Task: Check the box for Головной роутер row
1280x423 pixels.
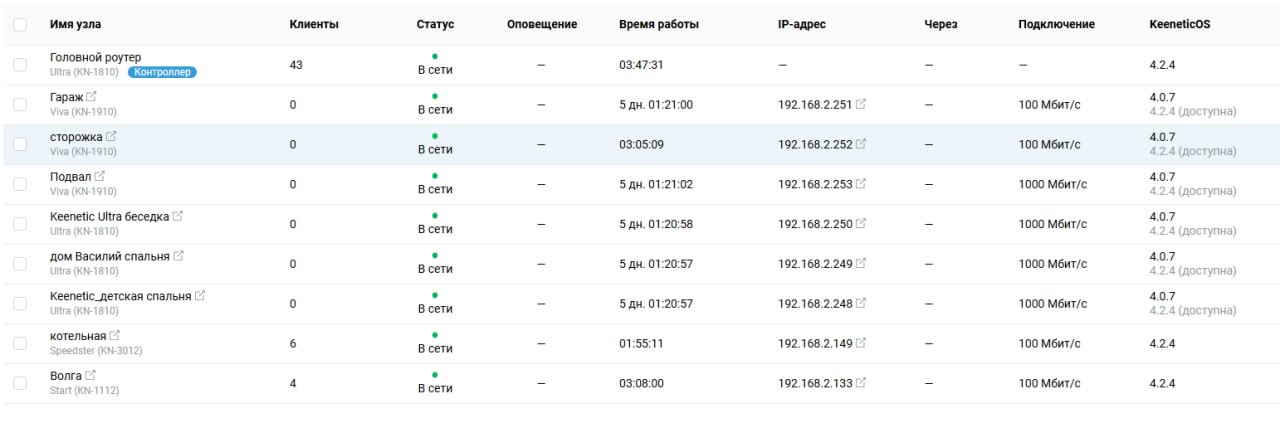Action: [x=20, y=65]
